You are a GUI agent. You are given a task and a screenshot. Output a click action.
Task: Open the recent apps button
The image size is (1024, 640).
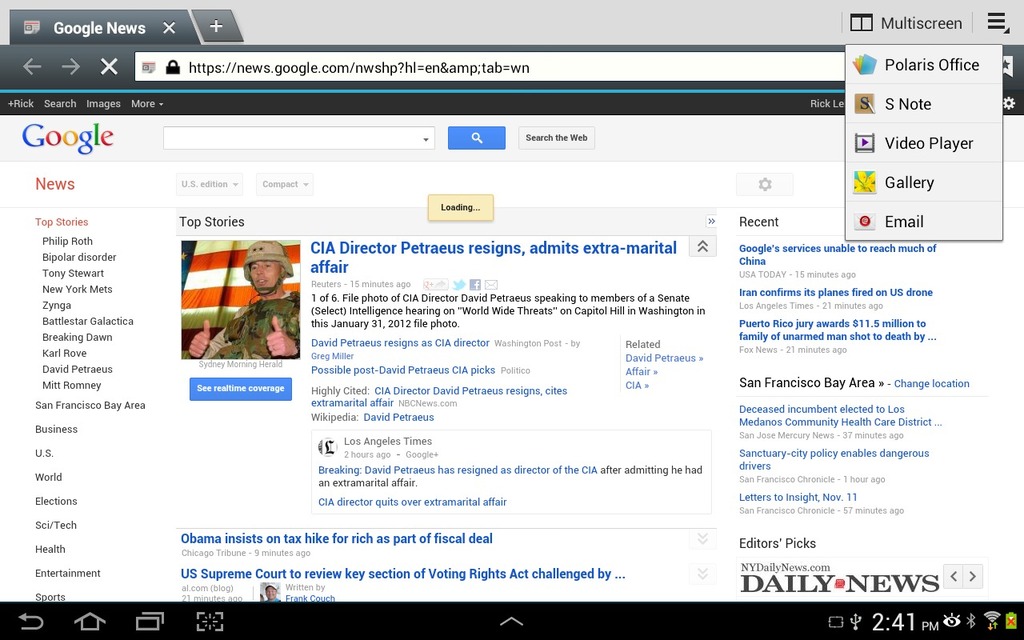[x=150, y=621]
